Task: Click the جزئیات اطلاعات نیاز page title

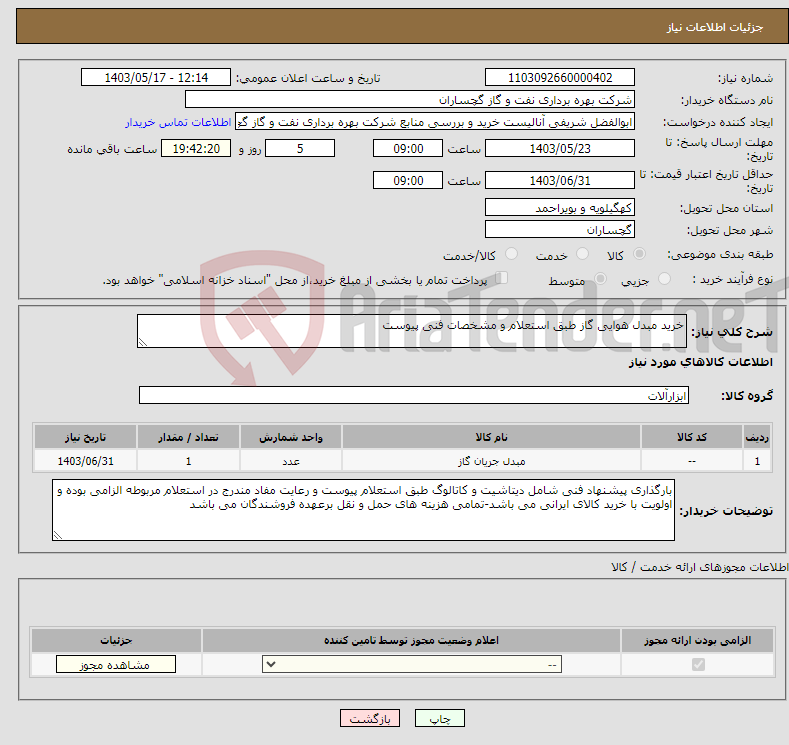Action: pos(715,27)
